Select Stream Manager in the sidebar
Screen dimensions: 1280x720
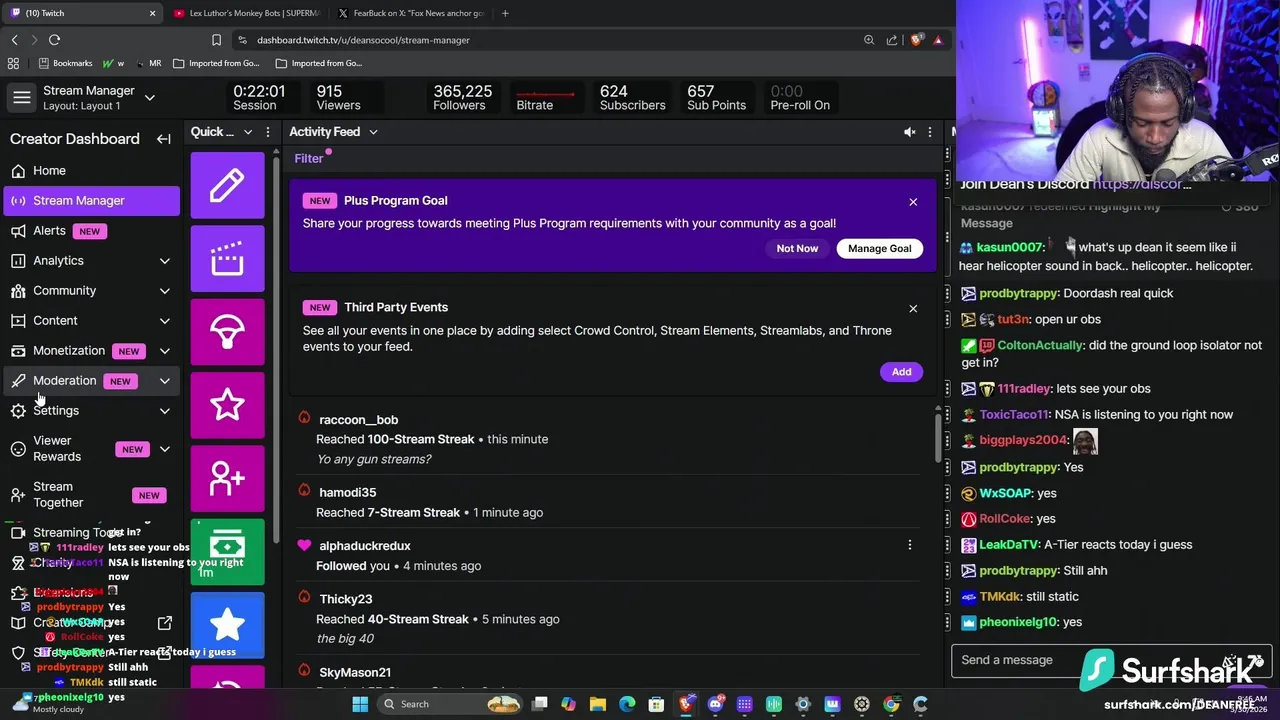point(91,201)
